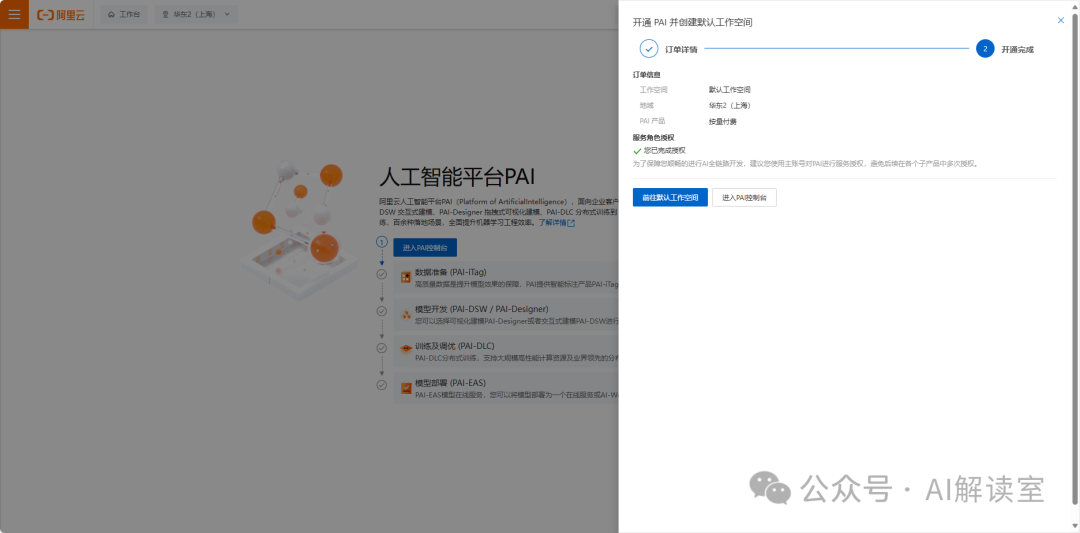Click the 训练及调优 (PAI-DLC) icon
Image resolution: width=1080 pixels, height=533 pixels.
tap(406, 351)
